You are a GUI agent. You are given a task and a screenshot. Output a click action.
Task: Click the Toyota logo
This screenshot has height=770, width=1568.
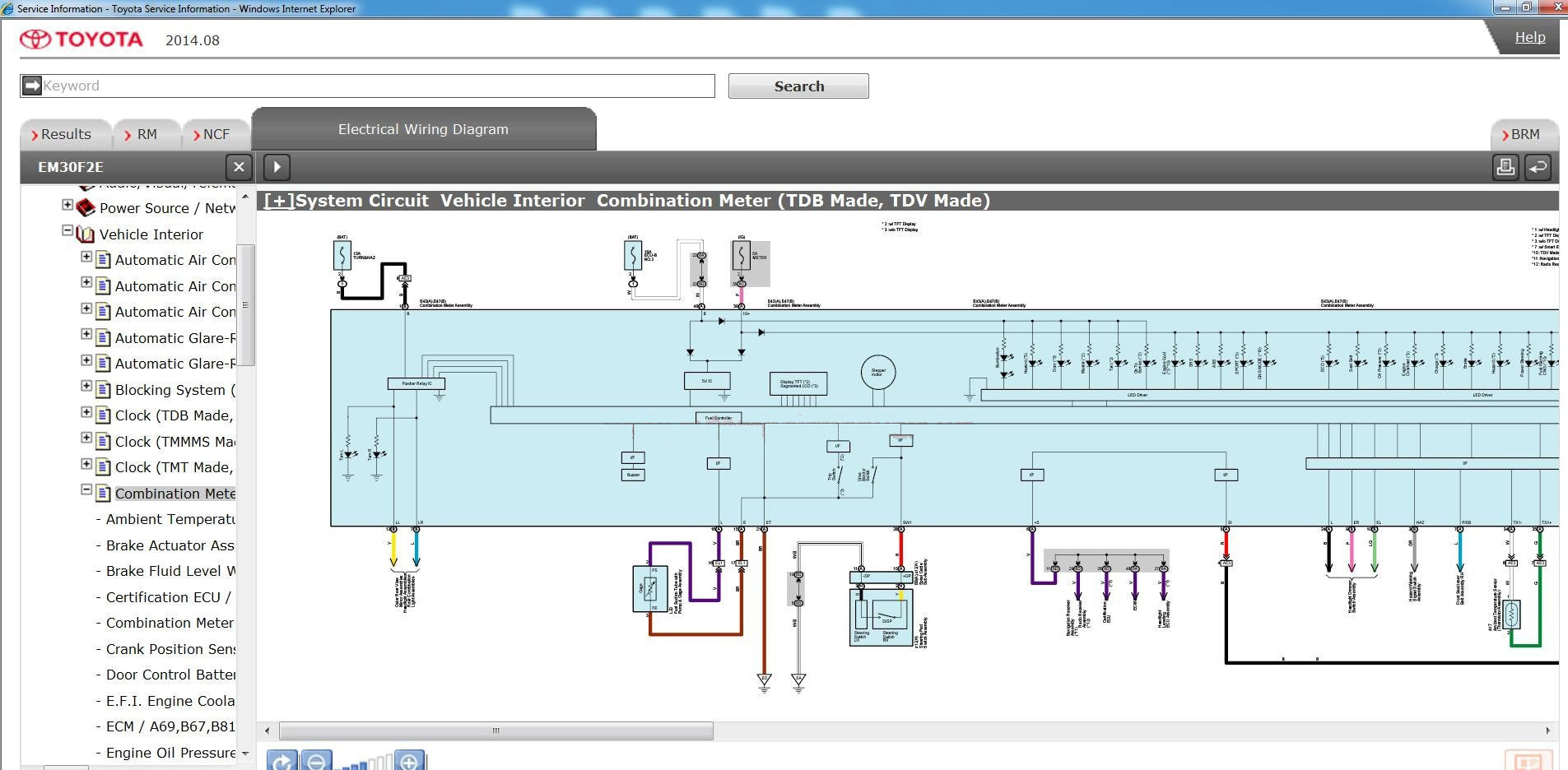point(81,39)
